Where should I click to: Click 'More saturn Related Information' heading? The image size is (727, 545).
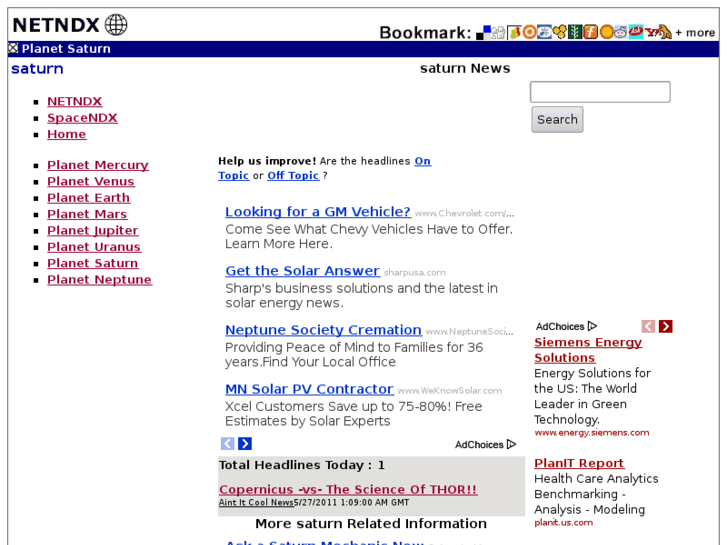click(371, 524)
